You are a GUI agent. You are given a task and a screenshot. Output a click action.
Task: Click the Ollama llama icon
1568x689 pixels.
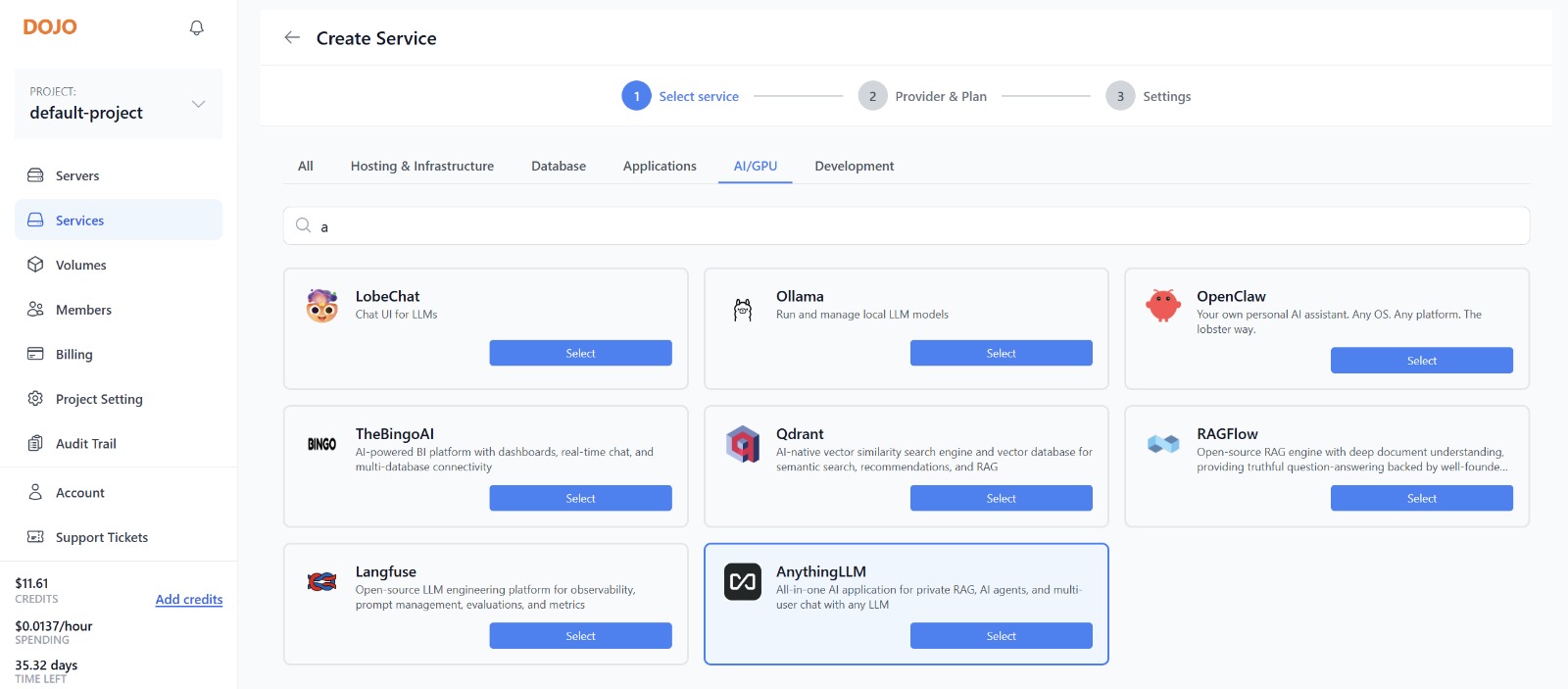coord(743,310)
